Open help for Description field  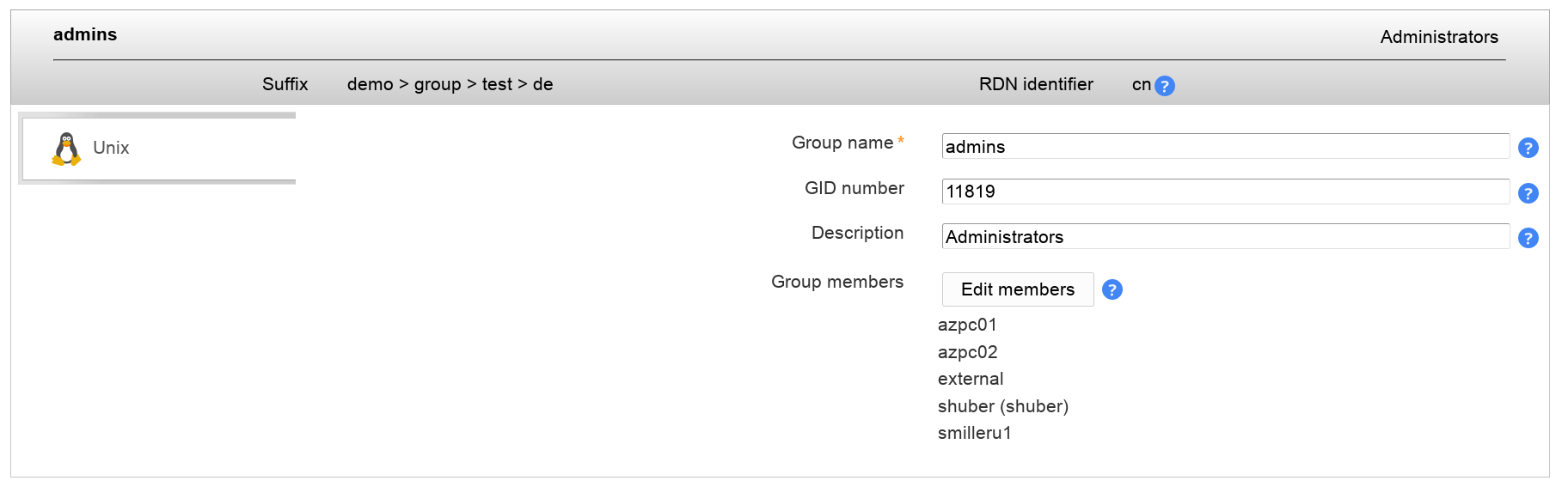1528,238
